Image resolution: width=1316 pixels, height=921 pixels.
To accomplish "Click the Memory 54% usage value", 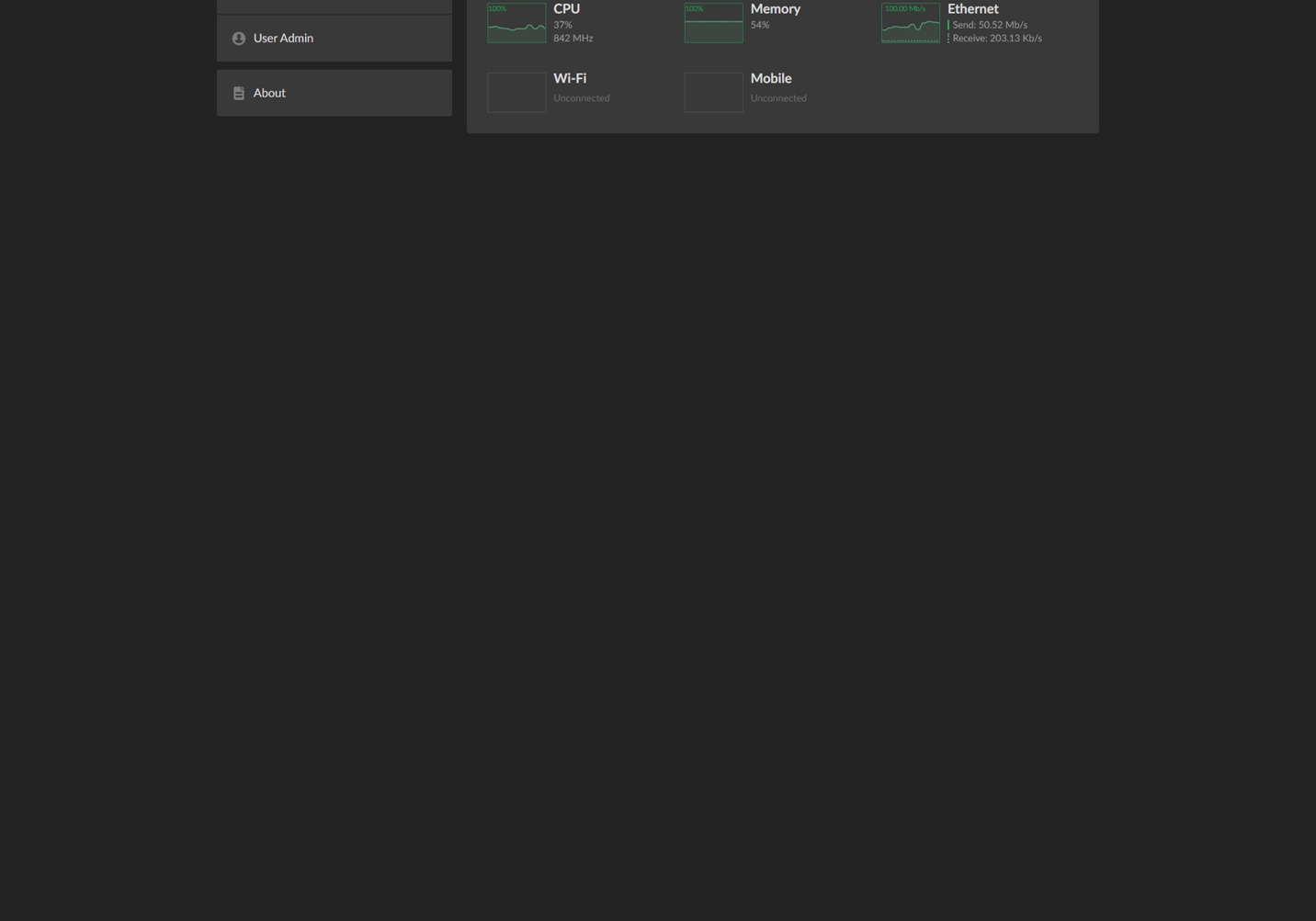I will coord(759,25).
